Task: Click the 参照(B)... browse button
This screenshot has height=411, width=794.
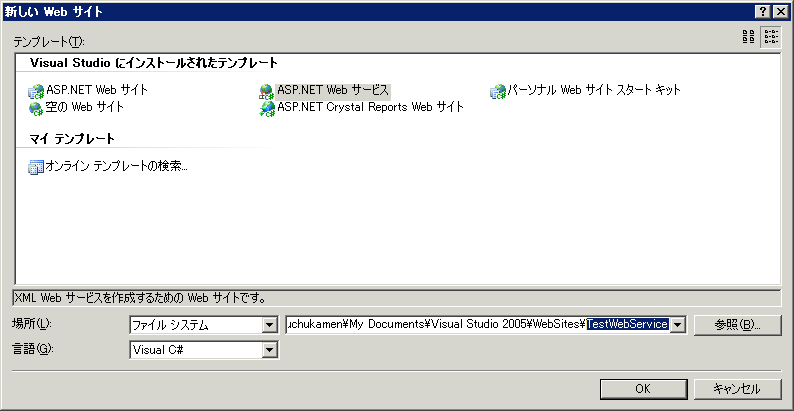Action: point(738,325)
